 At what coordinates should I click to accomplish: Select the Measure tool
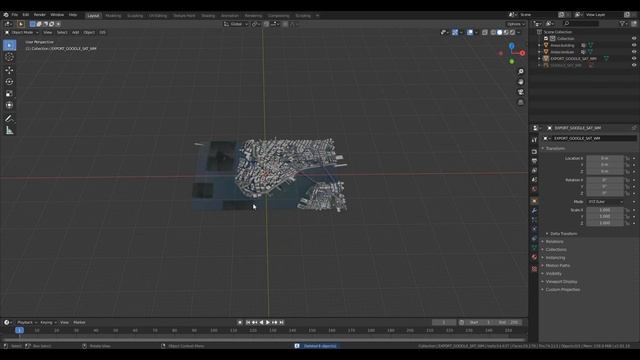tap(9, 131)
